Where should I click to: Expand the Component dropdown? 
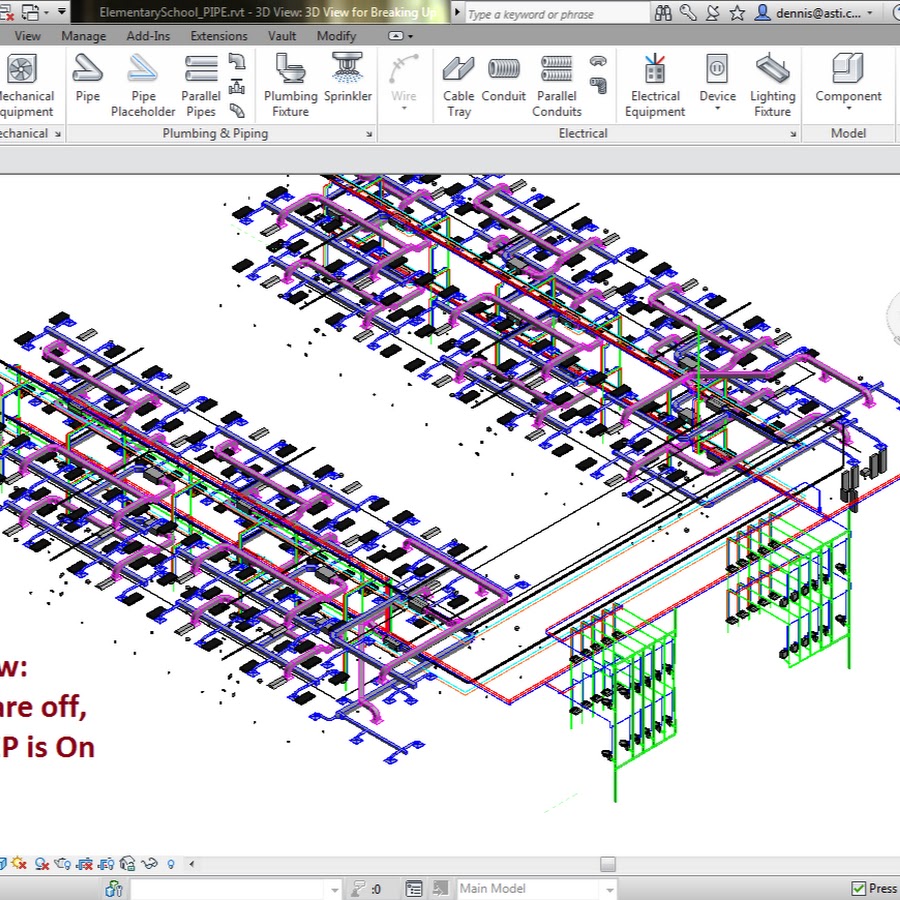848,107
